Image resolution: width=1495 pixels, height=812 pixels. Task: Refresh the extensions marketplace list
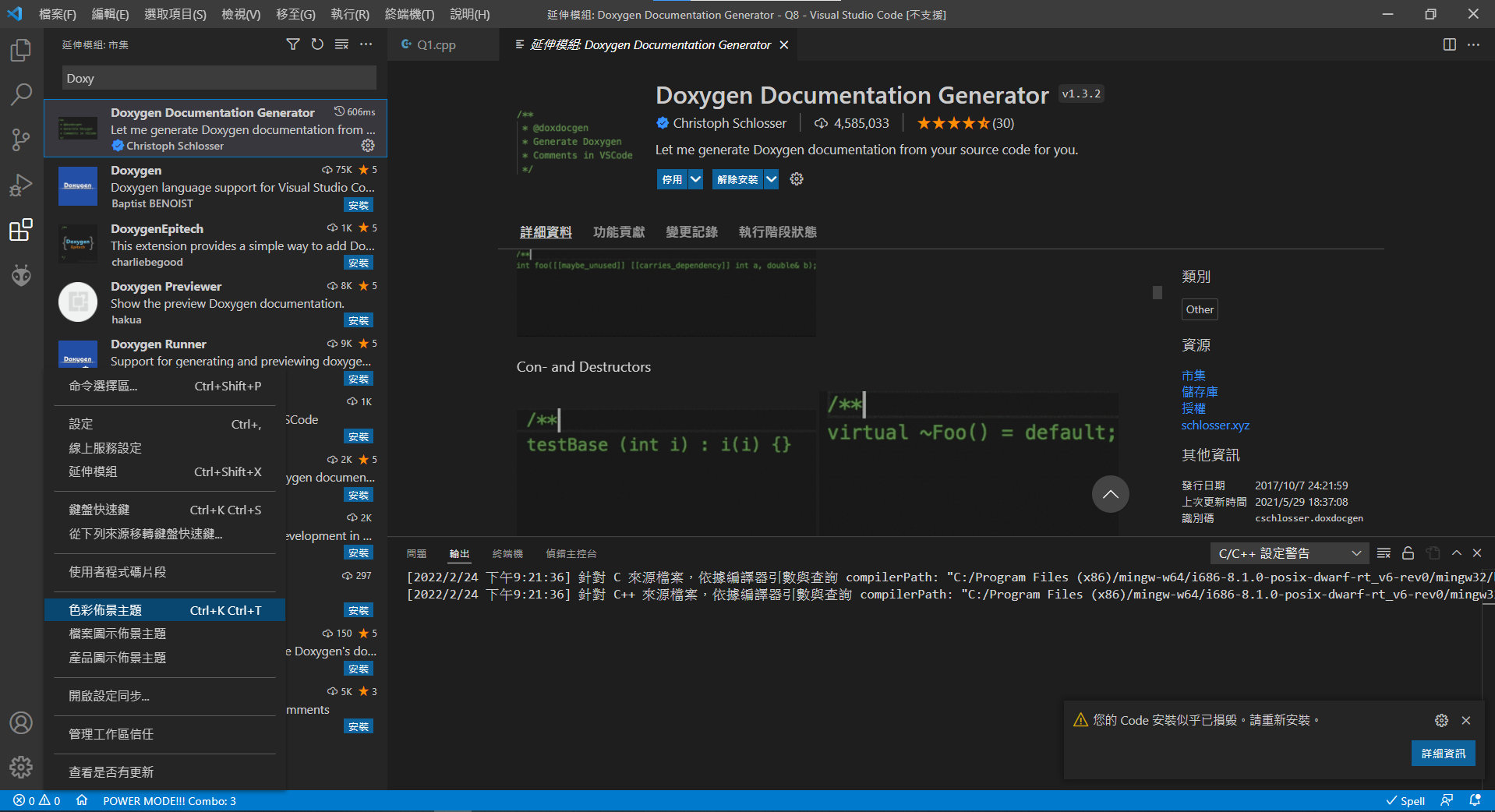coord(317,44)
